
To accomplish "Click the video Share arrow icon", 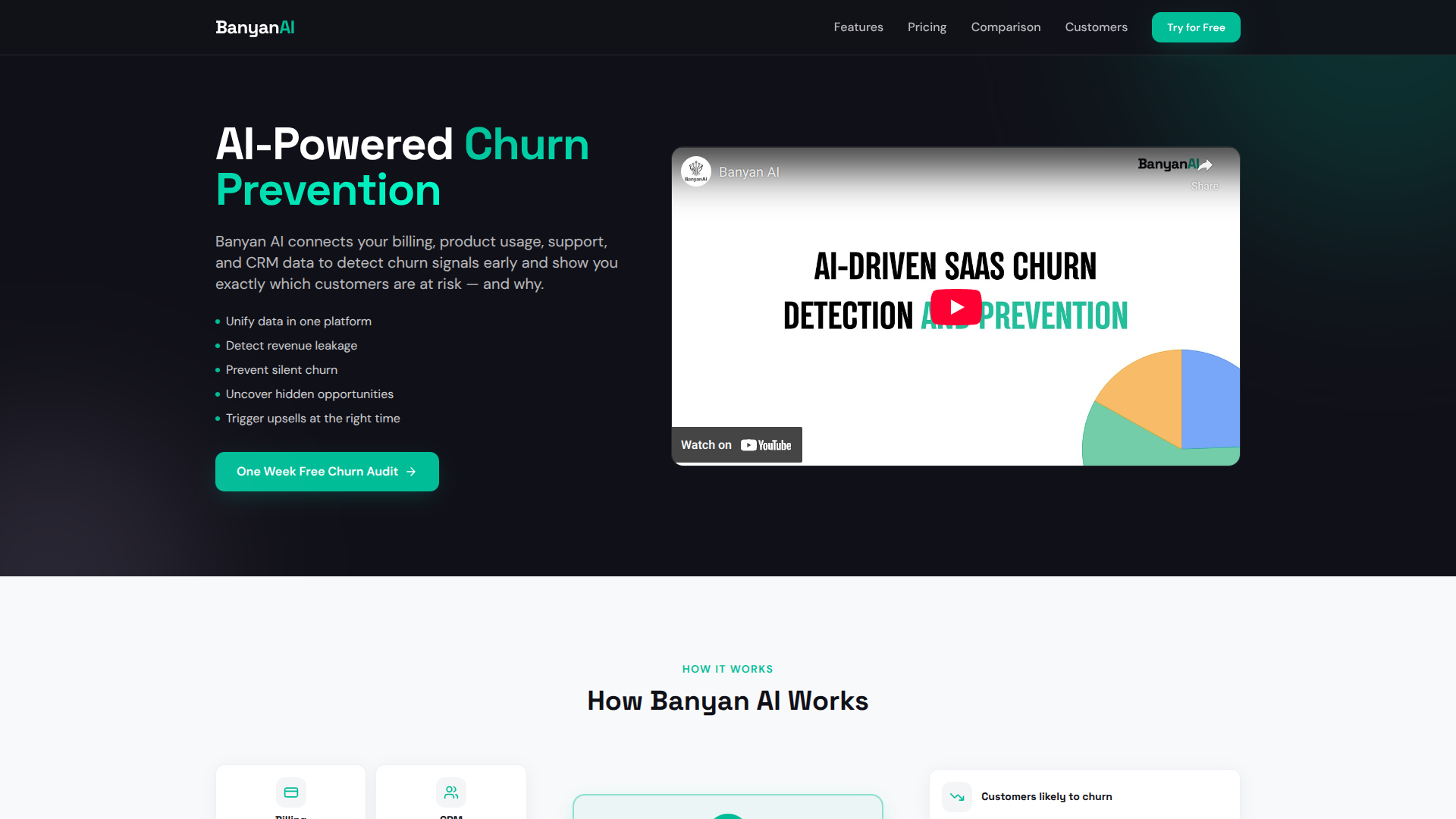I will pyautogui.click(x=1205, y=165).
